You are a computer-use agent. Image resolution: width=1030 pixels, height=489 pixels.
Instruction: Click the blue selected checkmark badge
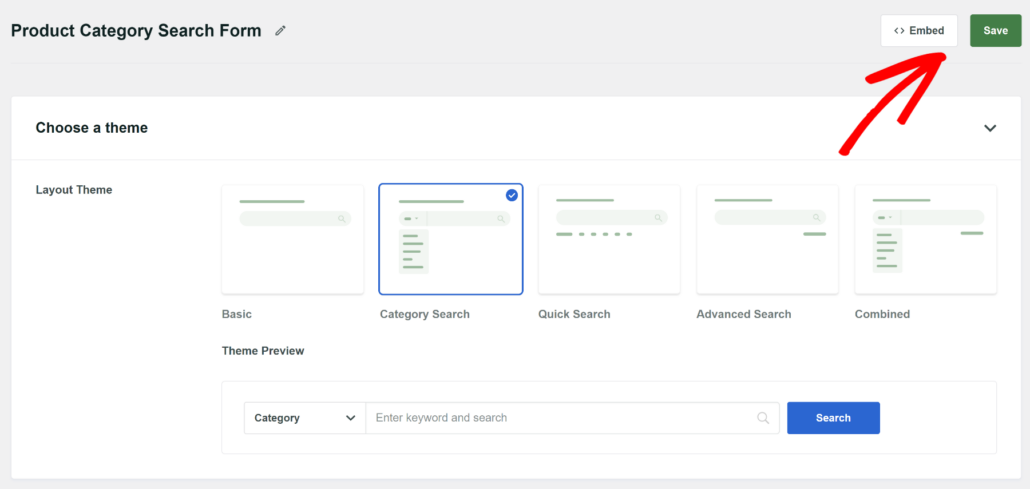(512, 195)
